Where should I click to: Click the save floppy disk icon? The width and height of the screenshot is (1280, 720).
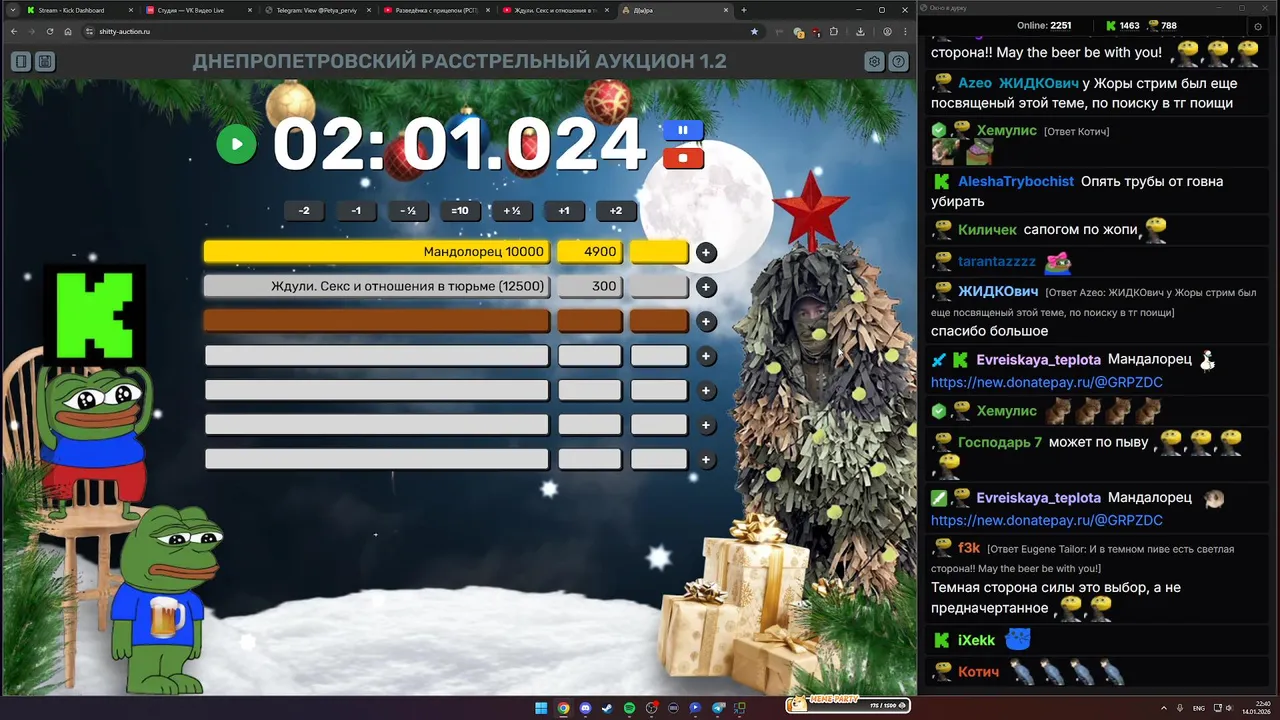point(45,62)
